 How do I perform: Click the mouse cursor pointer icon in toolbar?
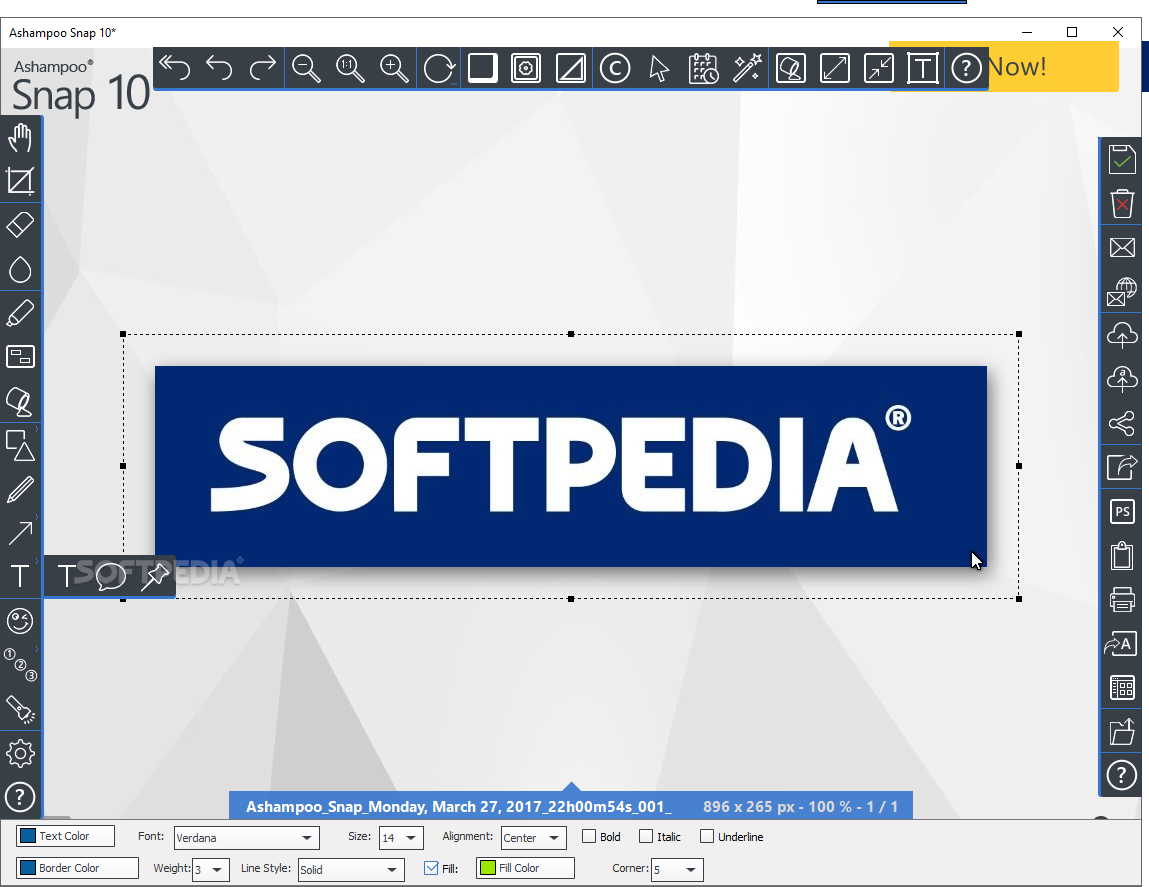[659, 68]
